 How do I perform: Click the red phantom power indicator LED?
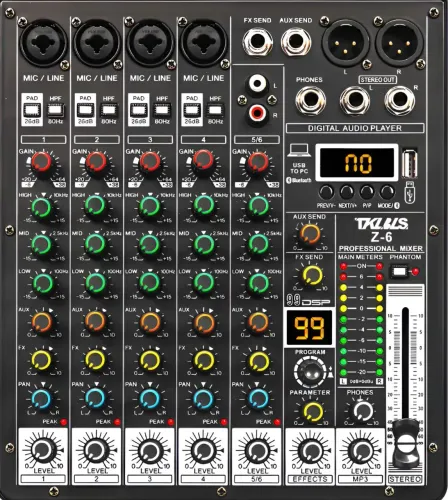coord(415,271)
